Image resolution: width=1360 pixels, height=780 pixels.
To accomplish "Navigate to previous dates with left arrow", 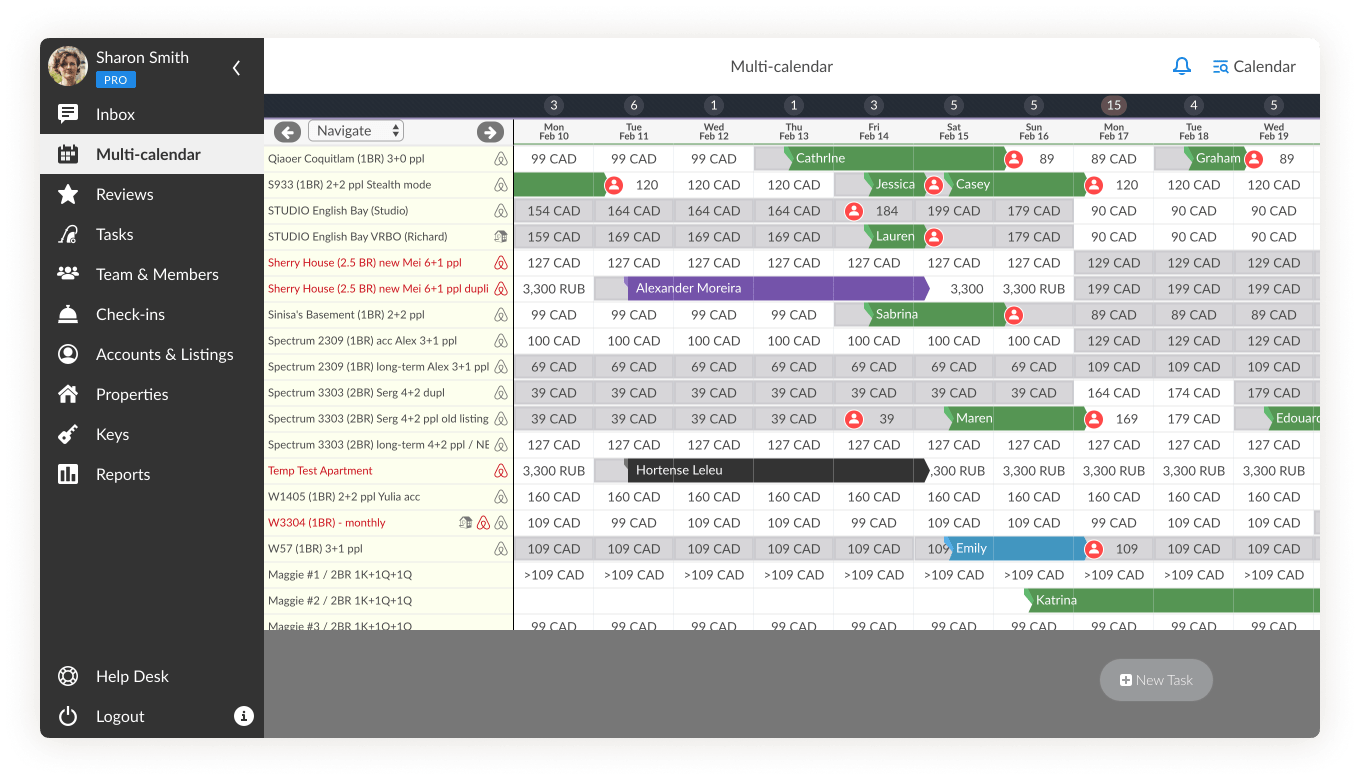I will point(287,132).
